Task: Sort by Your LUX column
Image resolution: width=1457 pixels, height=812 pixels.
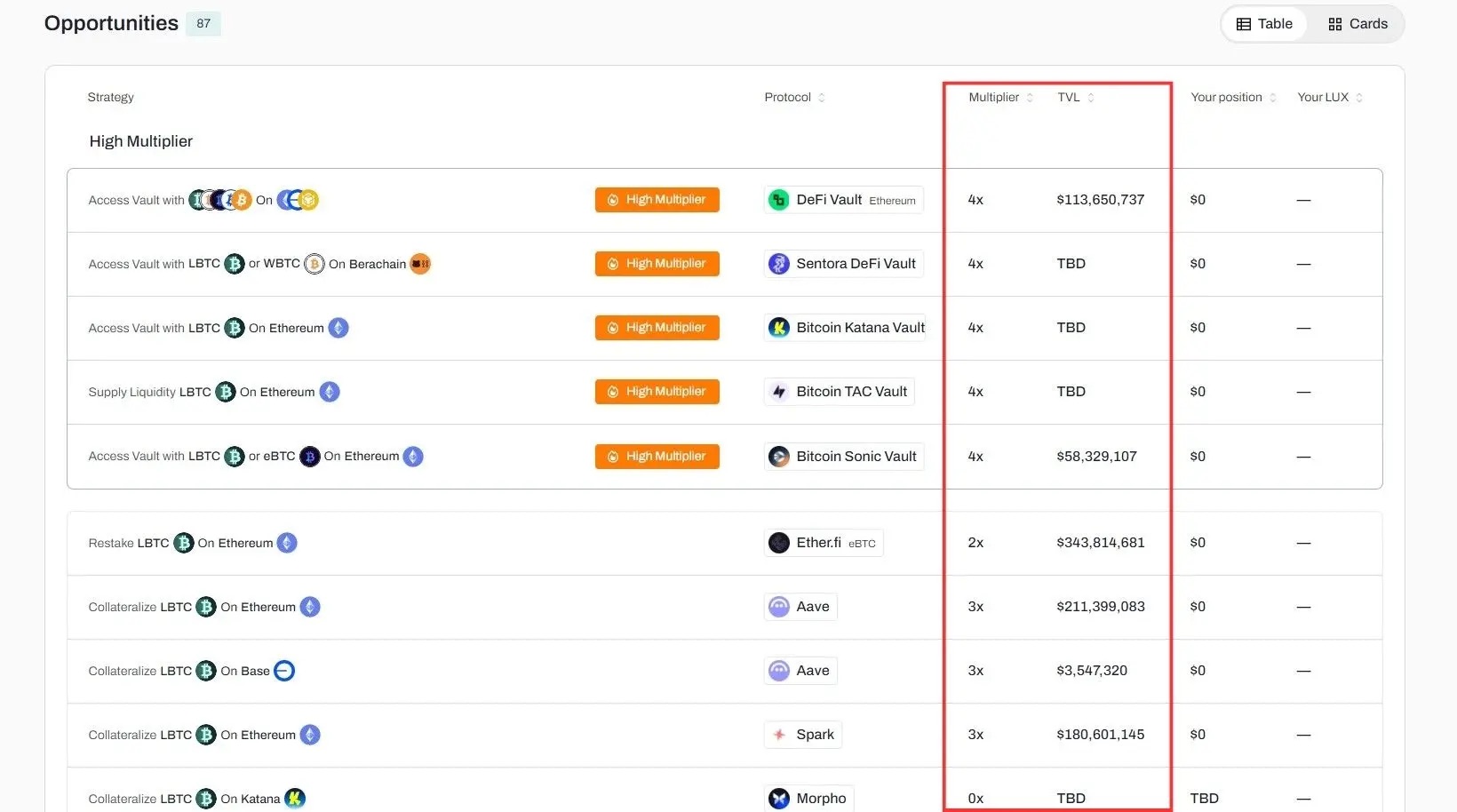Action: [1329, 98]
